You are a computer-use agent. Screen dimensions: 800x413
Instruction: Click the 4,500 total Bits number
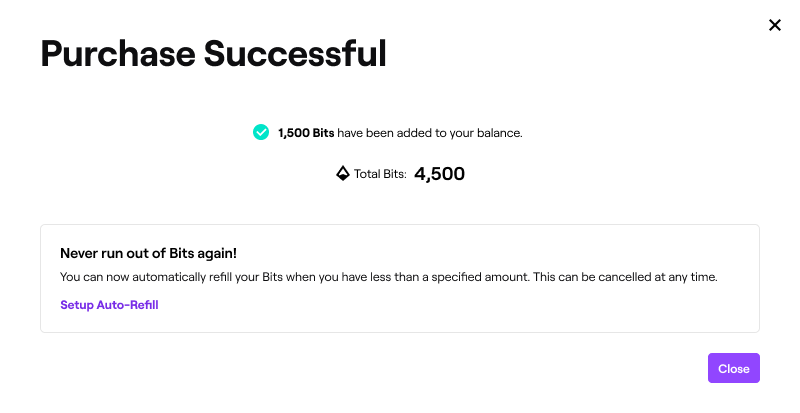(439, 174)
